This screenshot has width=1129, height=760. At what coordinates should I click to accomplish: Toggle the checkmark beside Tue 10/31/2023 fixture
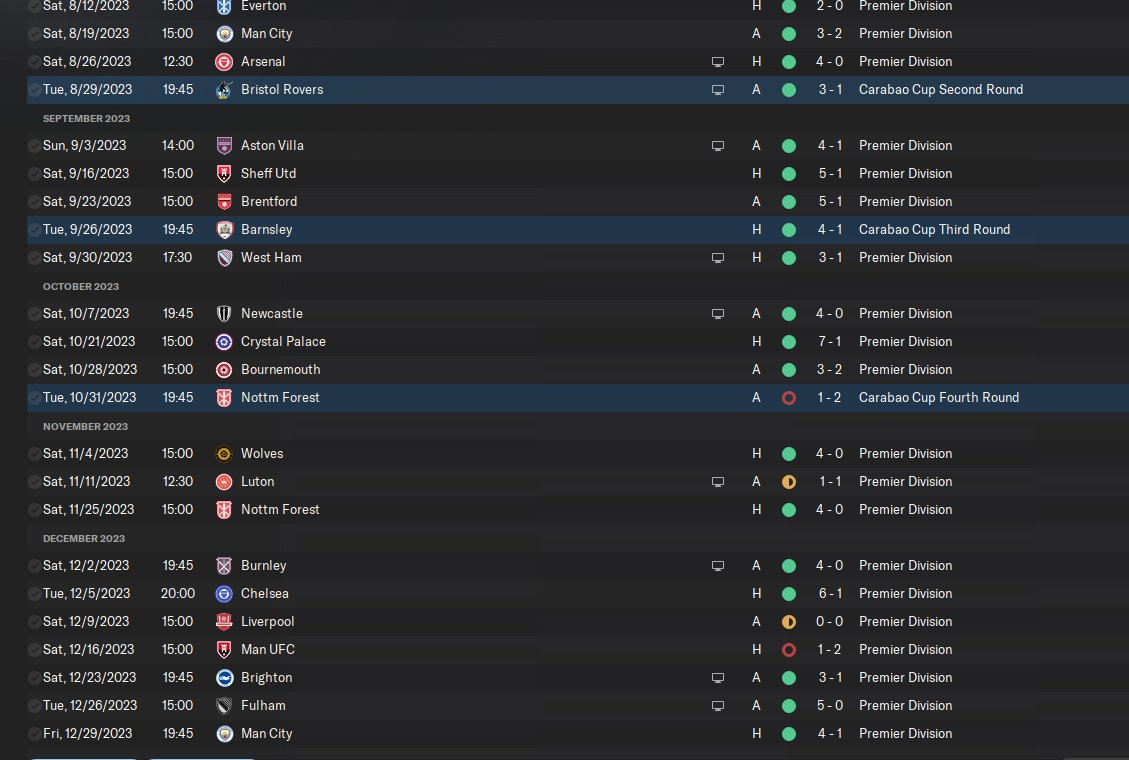[x=34, y=398]
